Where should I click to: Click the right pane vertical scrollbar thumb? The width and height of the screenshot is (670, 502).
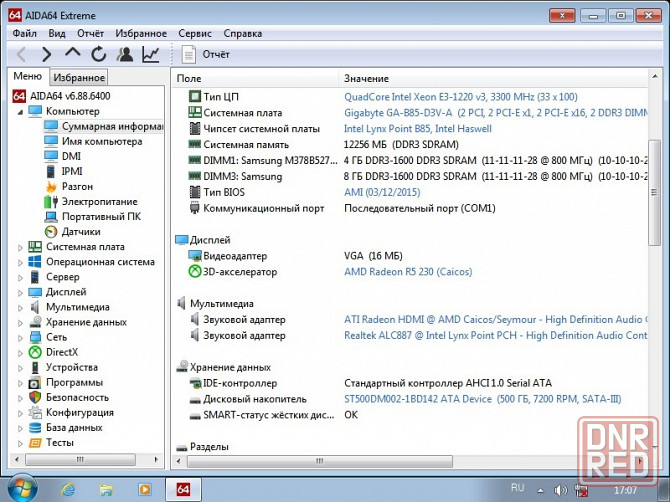654,192
